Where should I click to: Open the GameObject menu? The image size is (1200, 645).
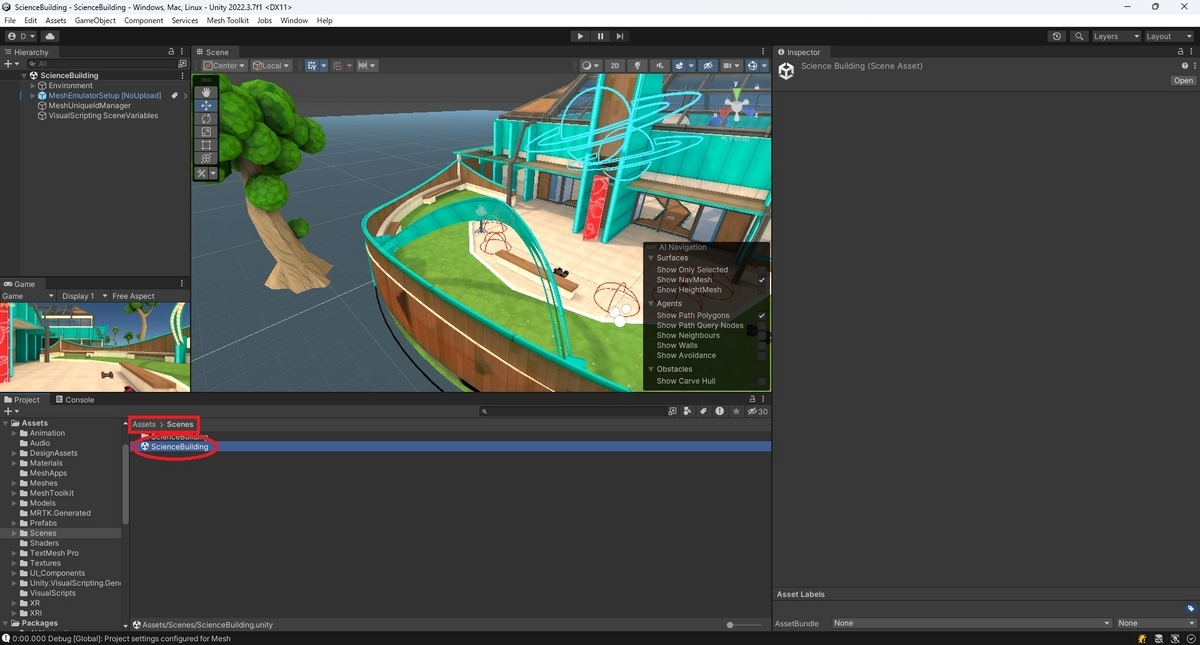pos(95,20)
